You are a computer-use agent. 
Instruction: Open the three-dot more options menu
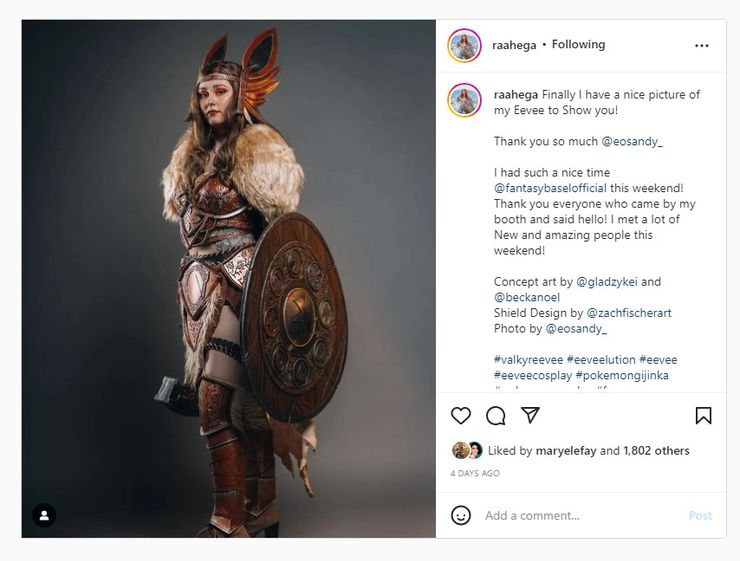pyautogui.click(x=702, y=45)
